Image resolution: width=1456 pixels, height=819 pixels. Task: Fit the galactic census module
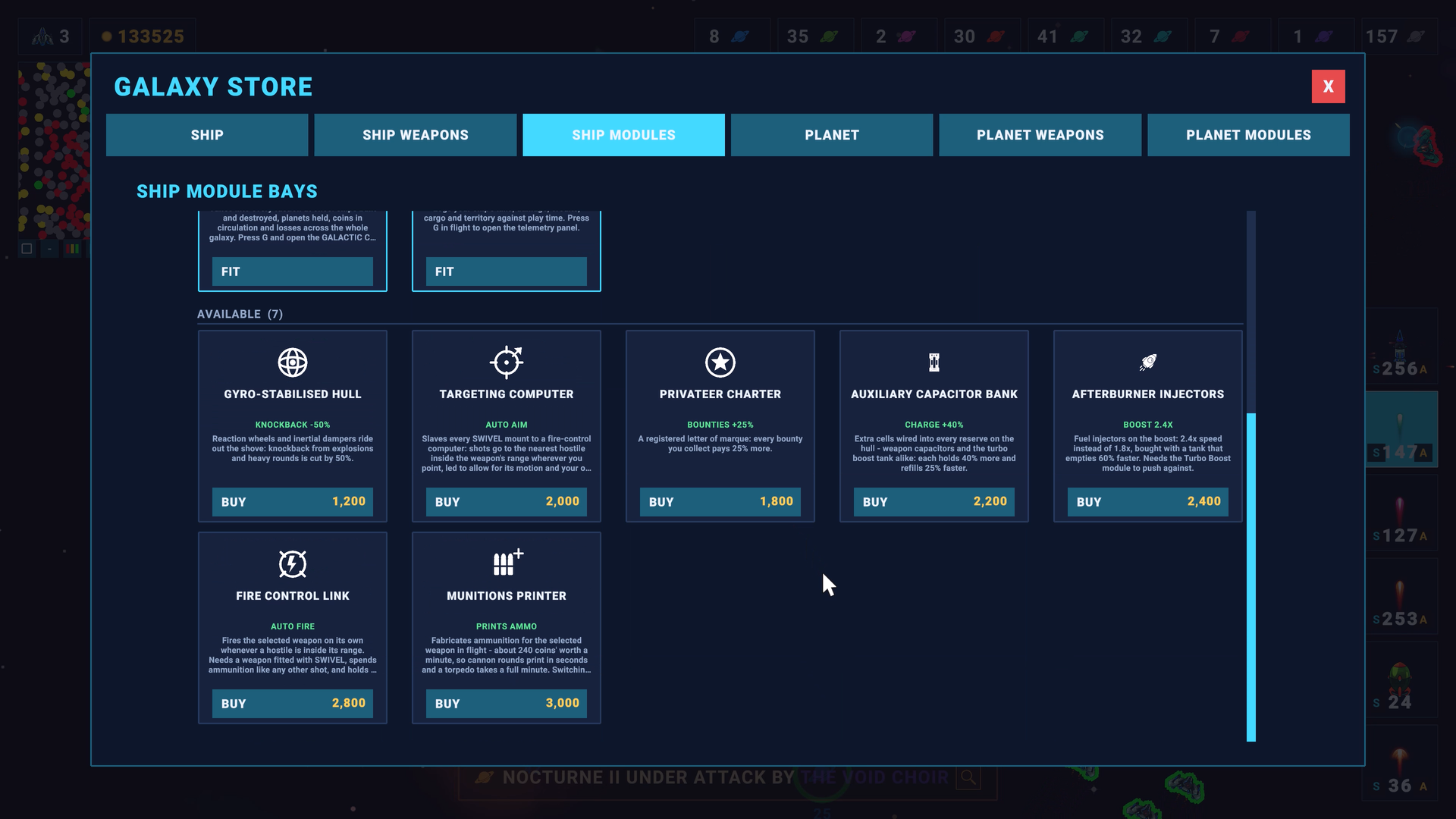pyautogui.click(x=293, y=271)
